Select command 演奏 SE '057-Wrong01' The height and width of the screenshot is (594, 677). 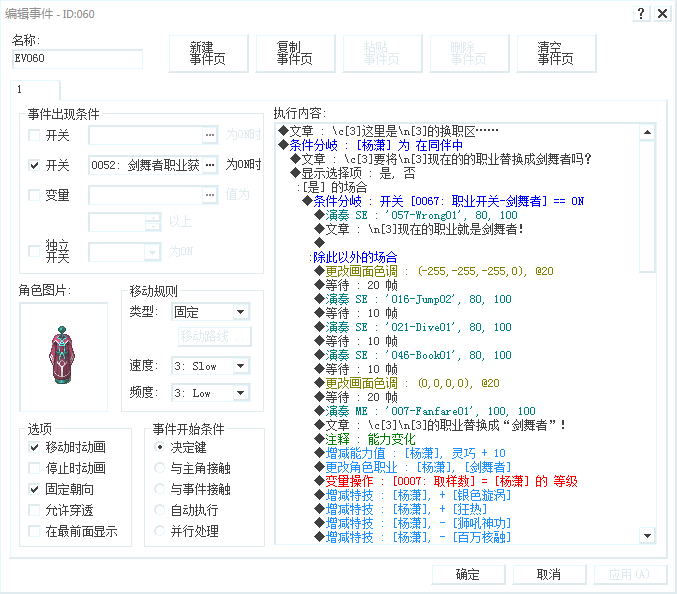pos(416,215)
